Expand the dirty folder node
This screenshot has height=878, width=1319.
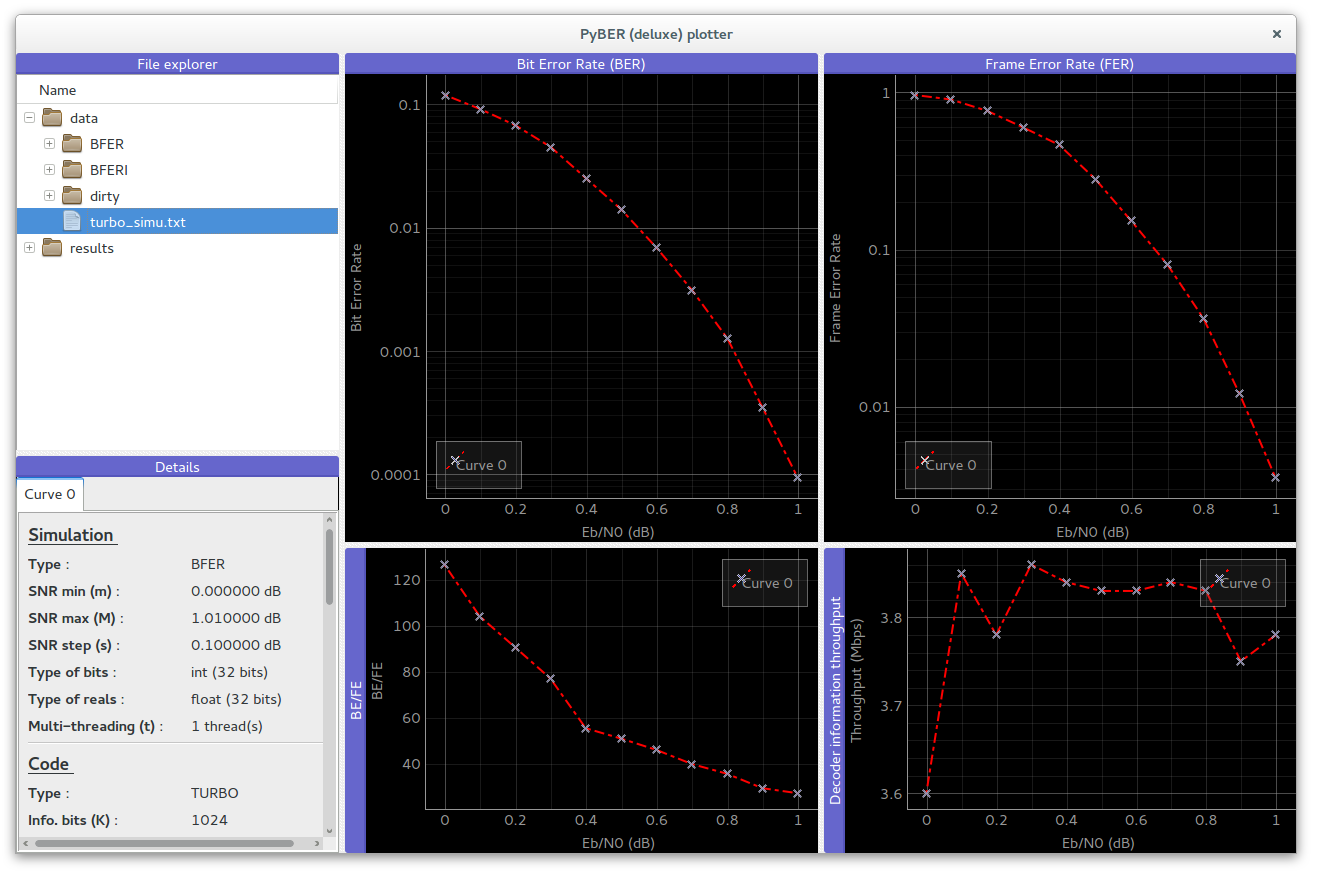click(x=49, y=196)
